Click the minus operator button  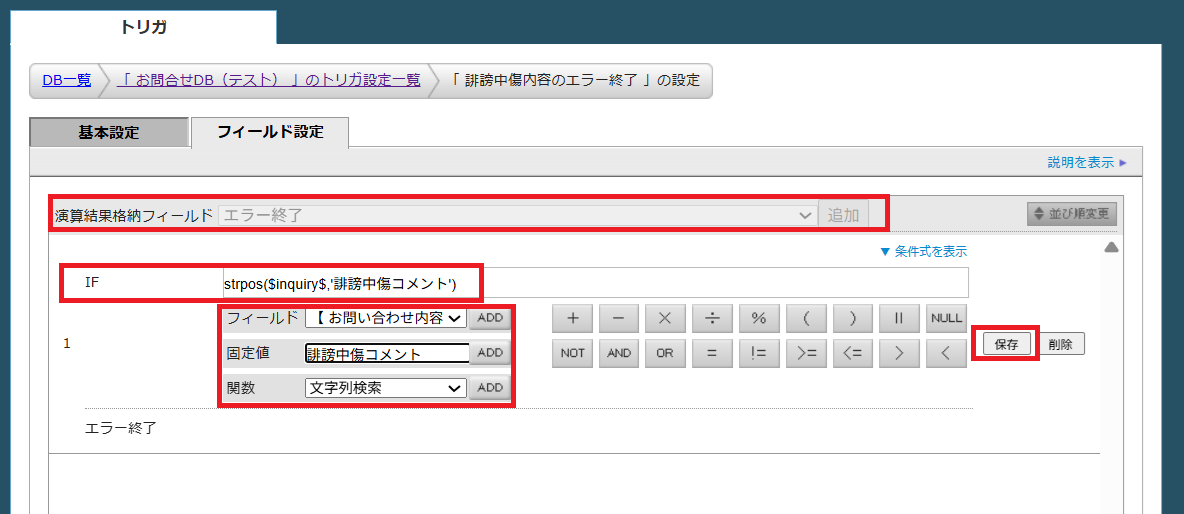pyautogui.click(x=619, y=319)
